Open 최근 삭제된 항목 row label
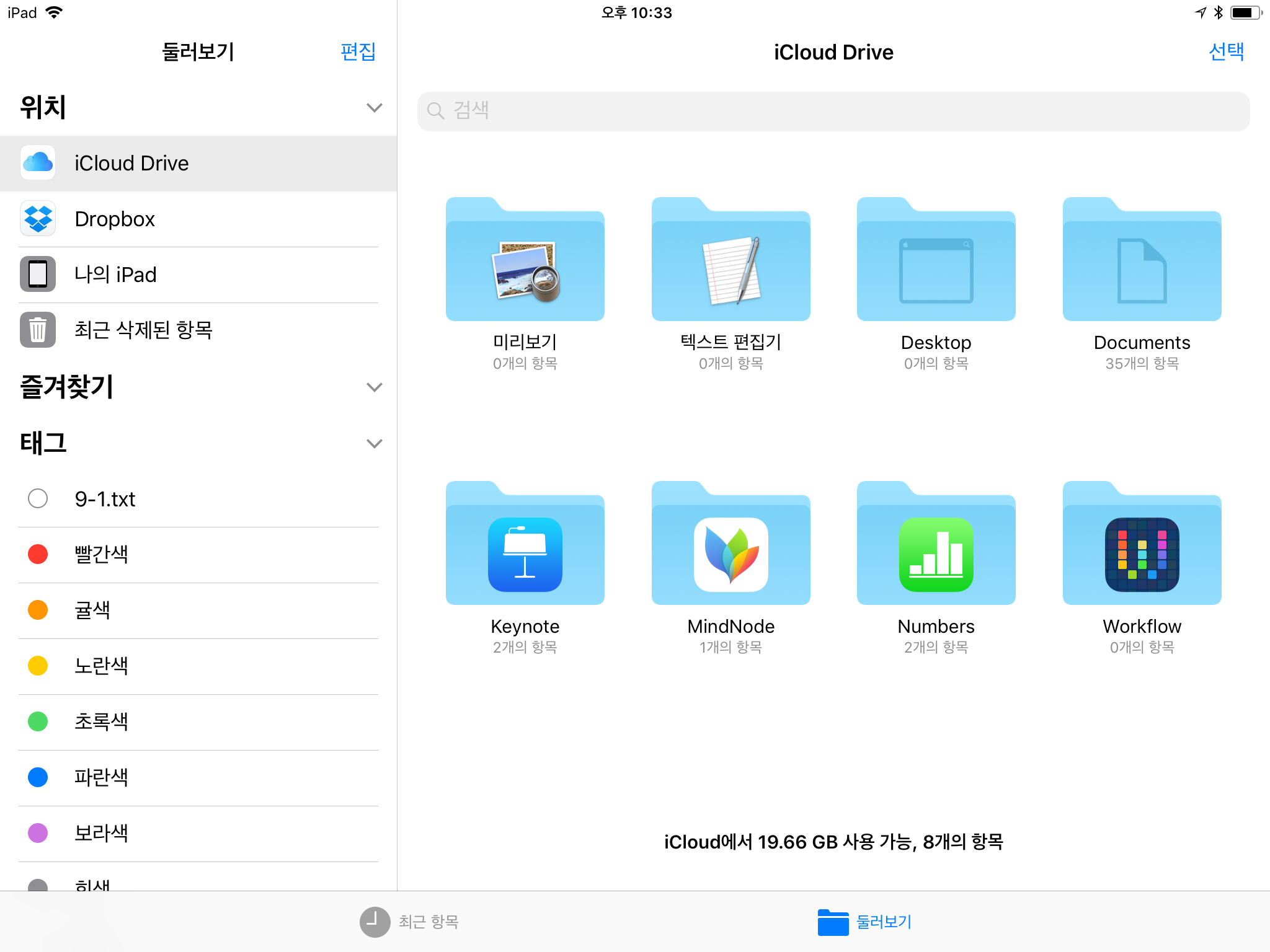The width and height of the screenshot is (1270, 952). 143,330
